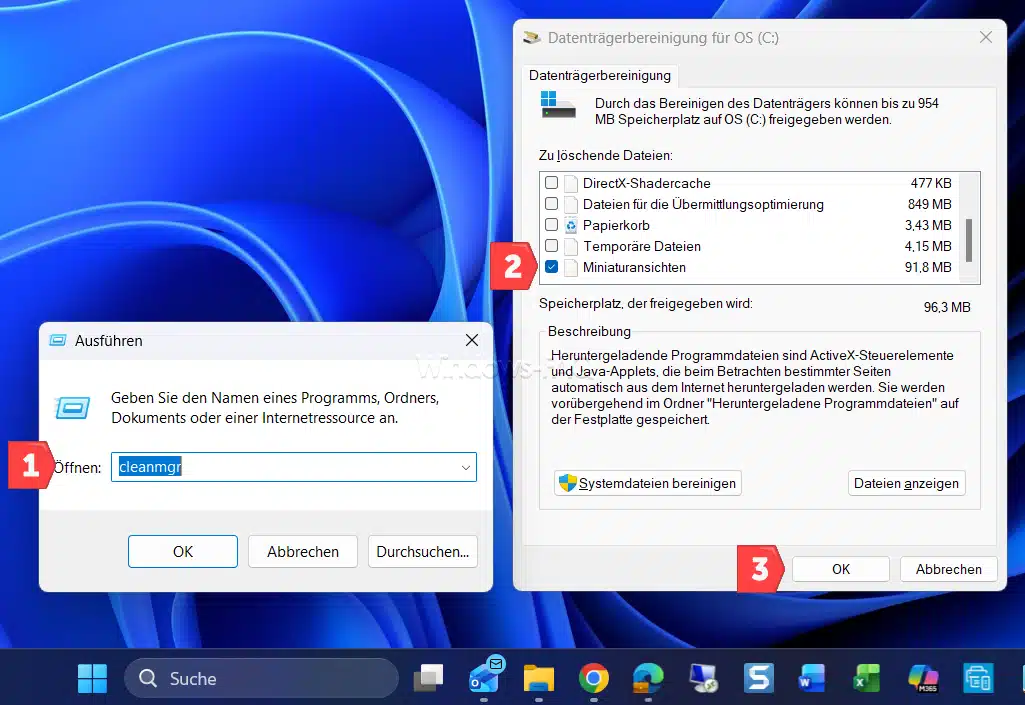The width and height of the screenshot is (1025, 705).
Task: Open File Explorer from taskbar
Action: pos(539,678)
